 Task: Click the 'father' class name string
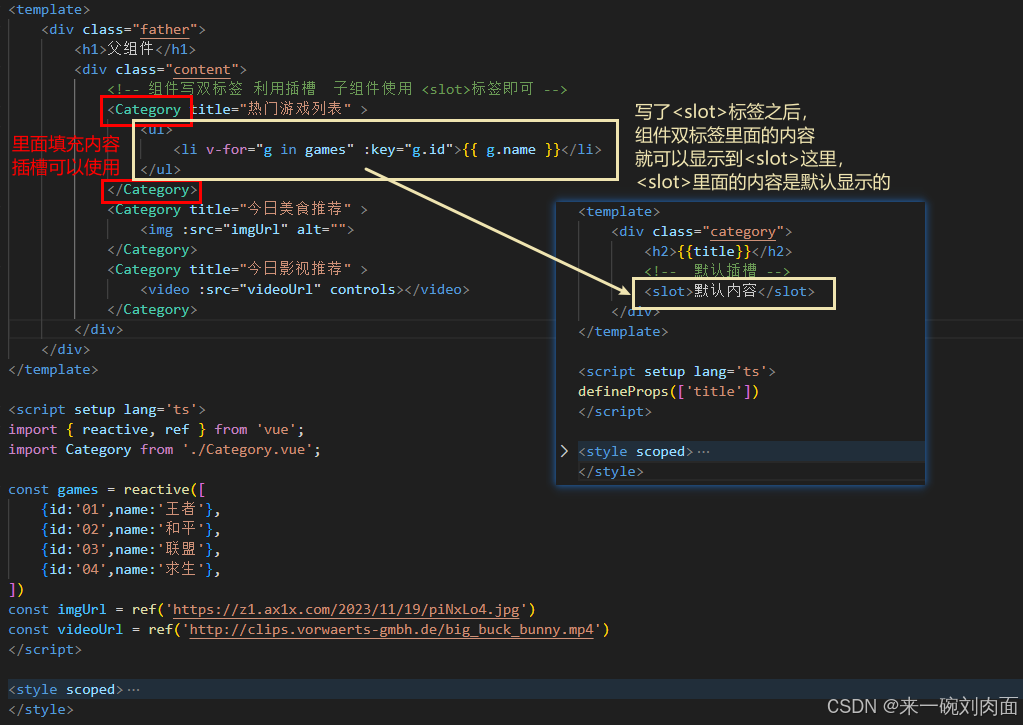pyautogui.click(x=164, y=29)
